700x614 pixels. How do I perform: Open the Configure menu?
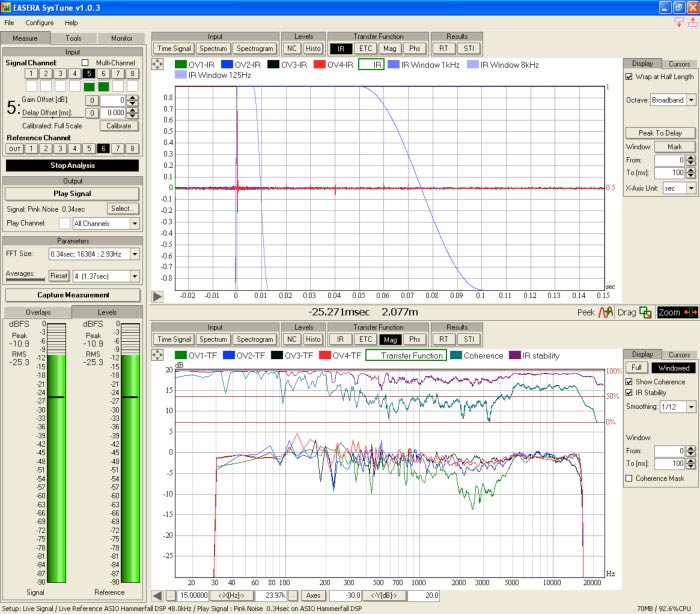pos(40,22)
